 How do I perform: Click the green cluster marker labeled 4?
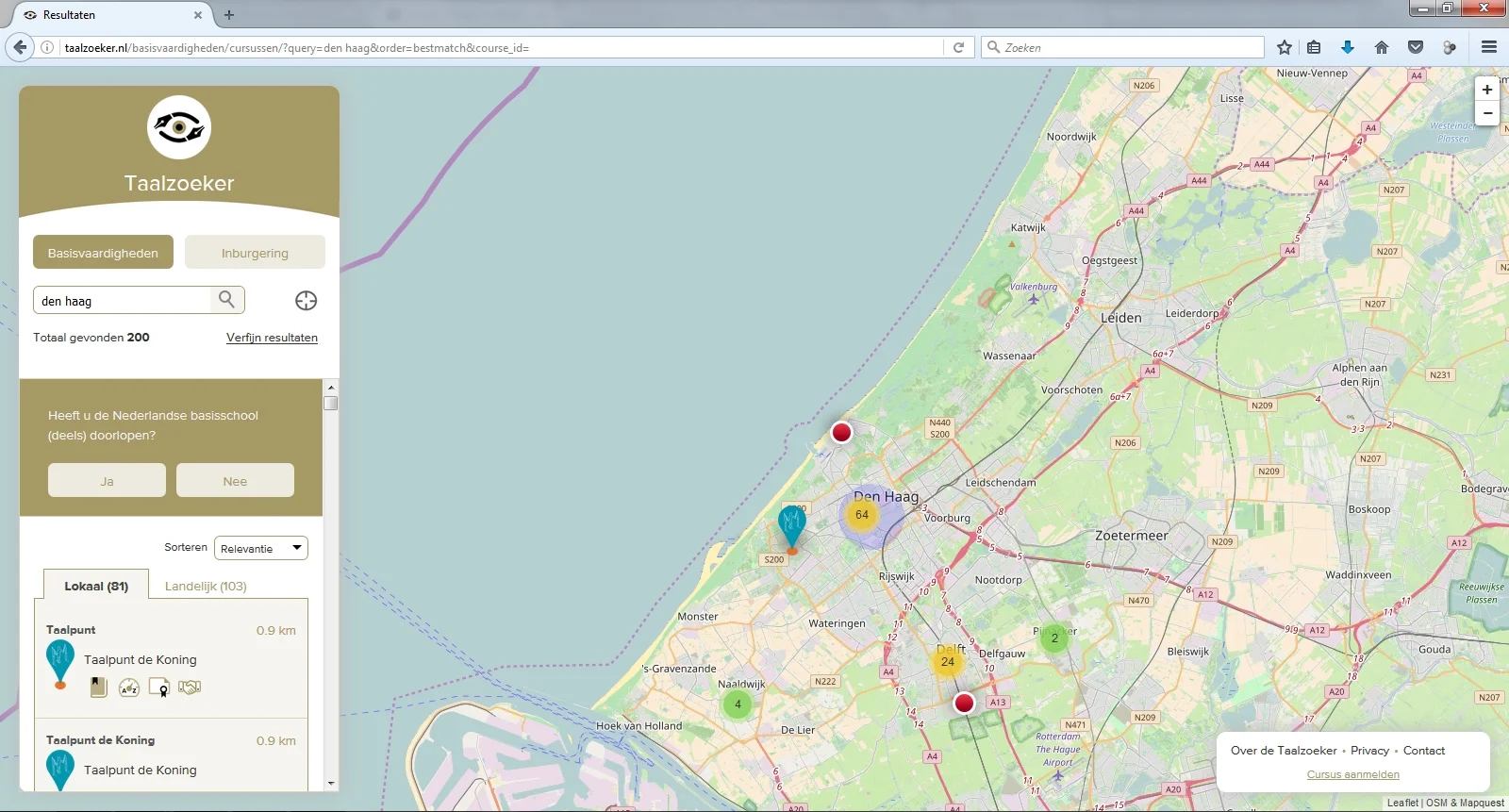tap(738, 704)
